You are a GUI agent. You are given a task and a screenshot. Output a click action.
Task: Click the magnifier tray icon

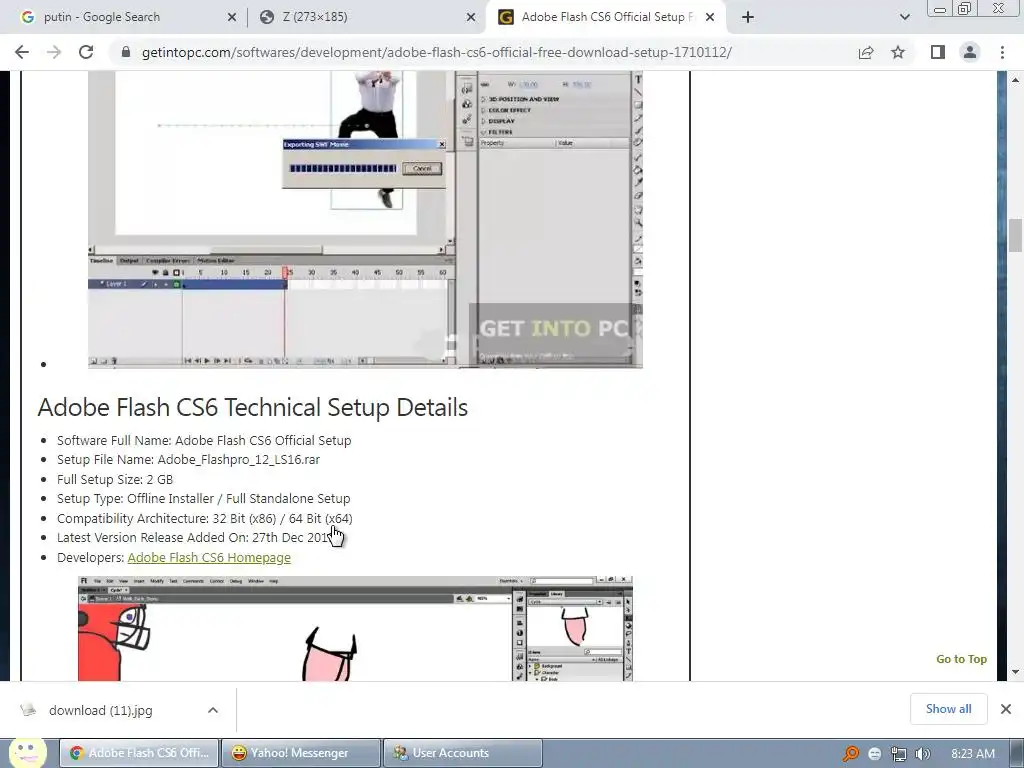pyautogui.click(x=850, y=754)
